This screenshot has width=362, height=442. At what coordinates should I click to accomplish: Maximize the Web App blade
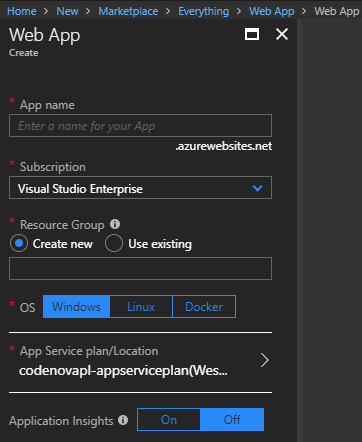[252, 34]
